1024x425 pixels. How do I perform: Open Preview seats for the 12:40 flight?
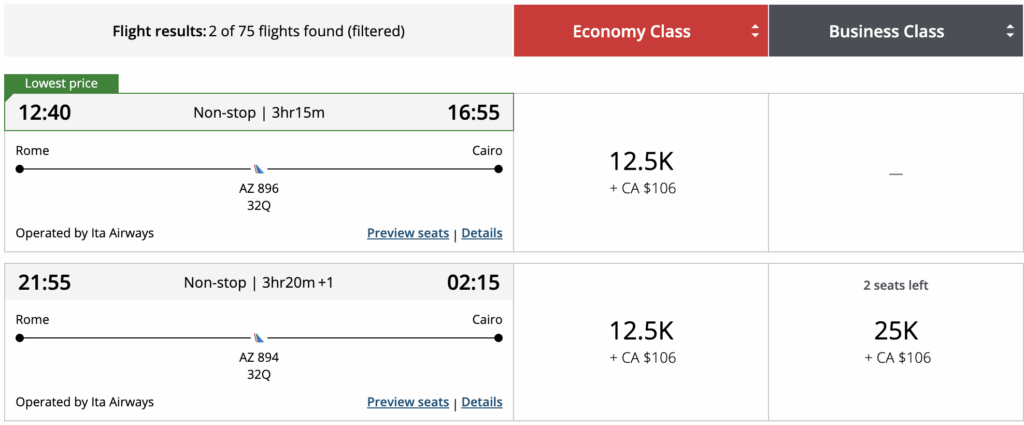click(408, 233)
